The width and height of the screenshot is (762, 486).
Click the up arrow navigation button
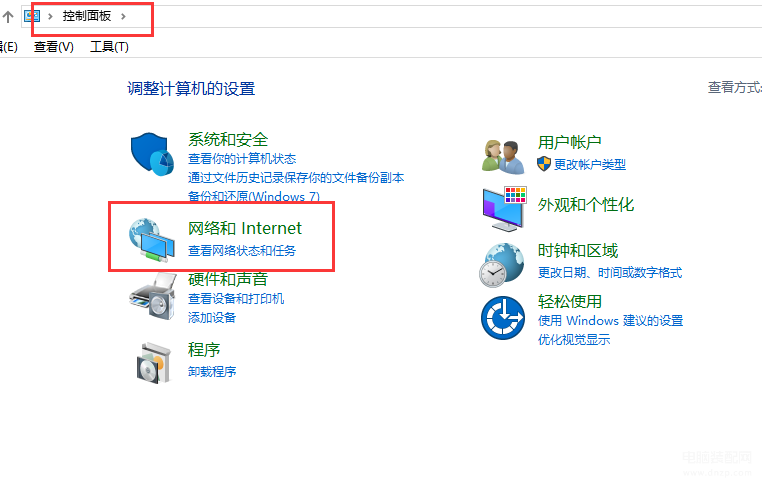click(x=8, y=17)
